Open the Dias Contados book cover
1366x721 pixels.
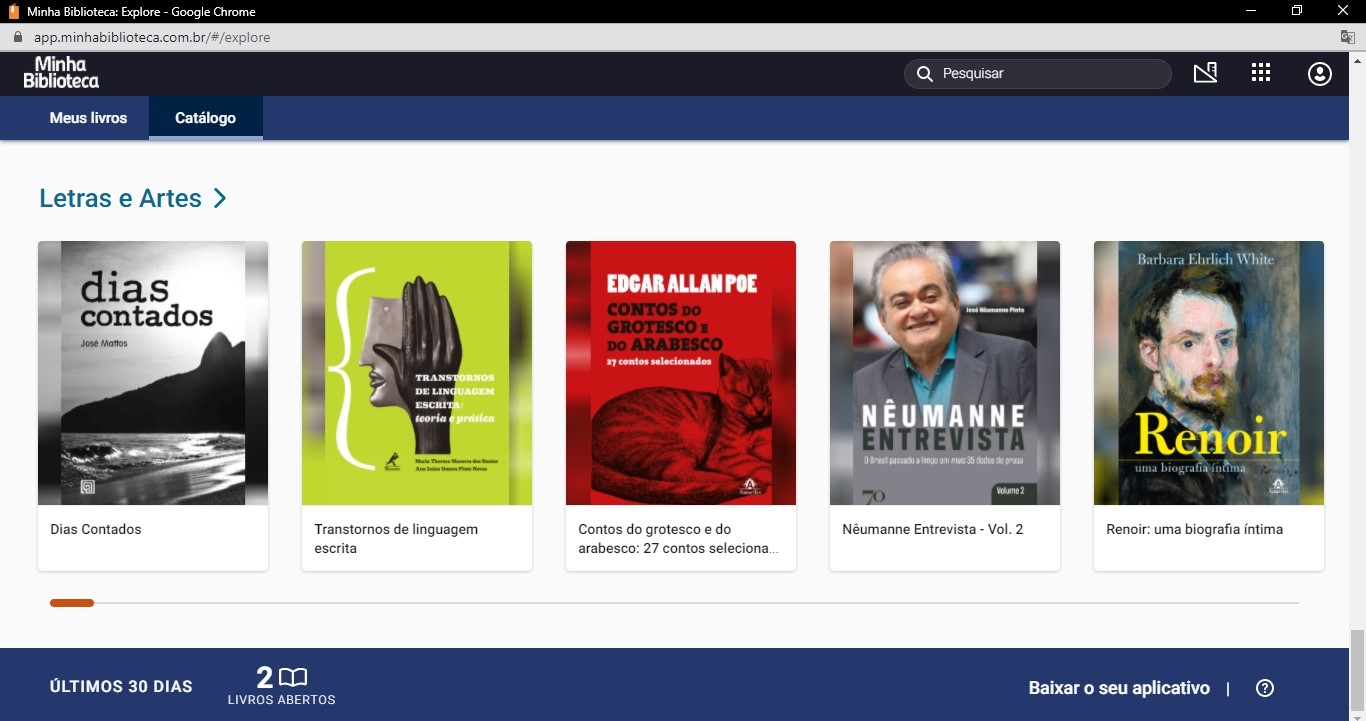tap(153, 373)
